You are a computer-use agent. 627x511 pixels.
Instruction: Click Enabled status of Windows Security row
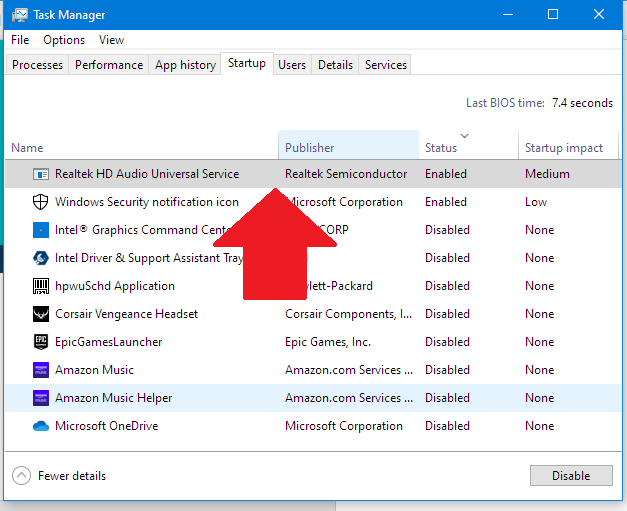[446, 202]
